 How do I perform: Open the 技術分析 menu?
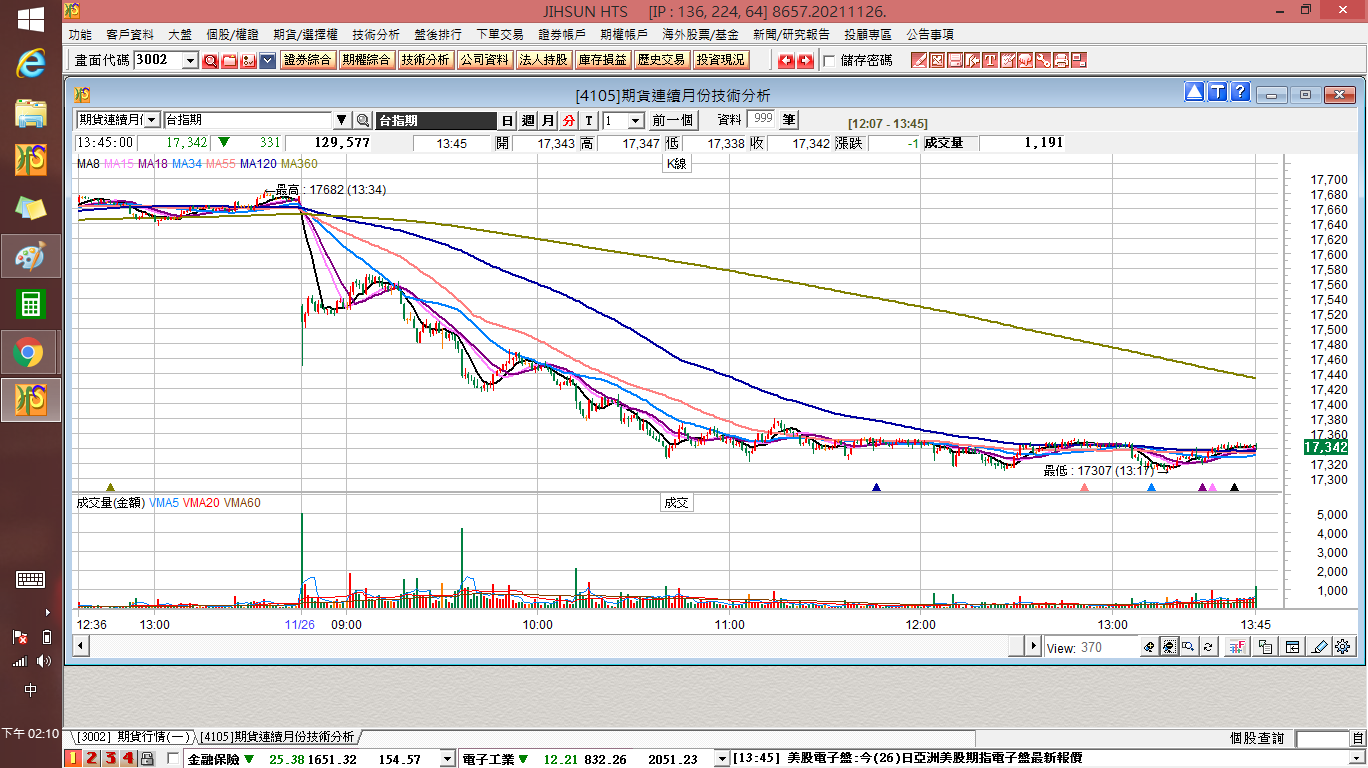coord(376,35)
